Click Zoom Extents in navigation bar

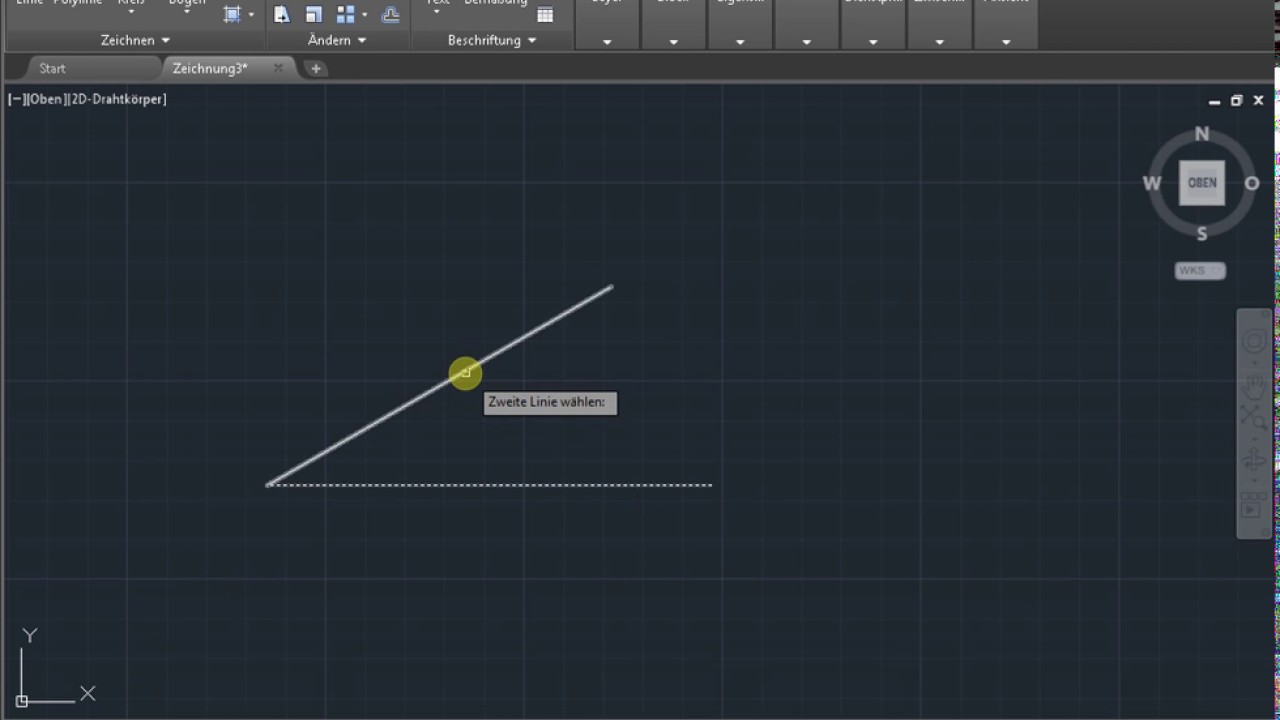click(1253, 418)
